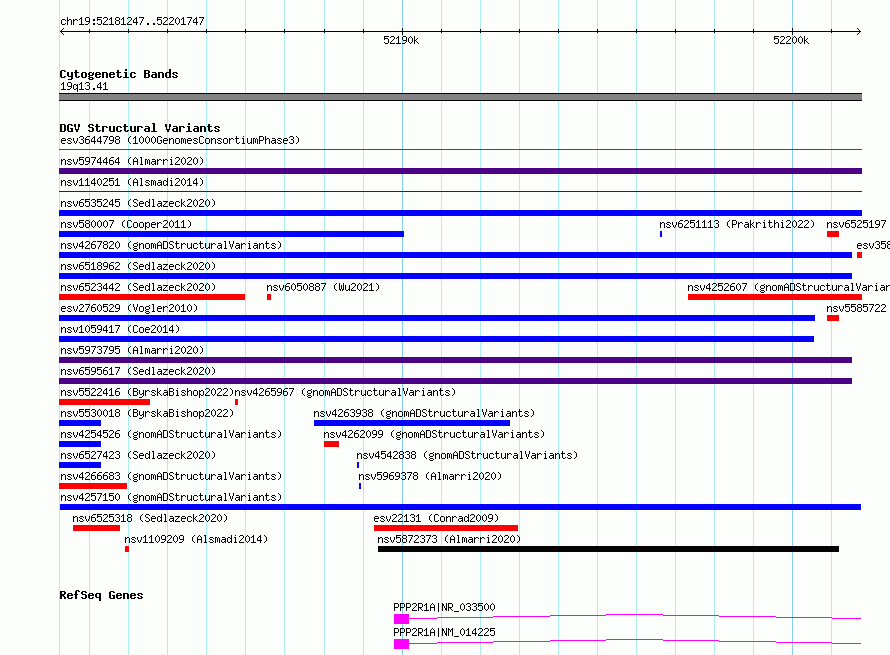
Task: Open nsv4252607 gnomAD variant label
Action: pyautogui.click(x=788, y=287)
